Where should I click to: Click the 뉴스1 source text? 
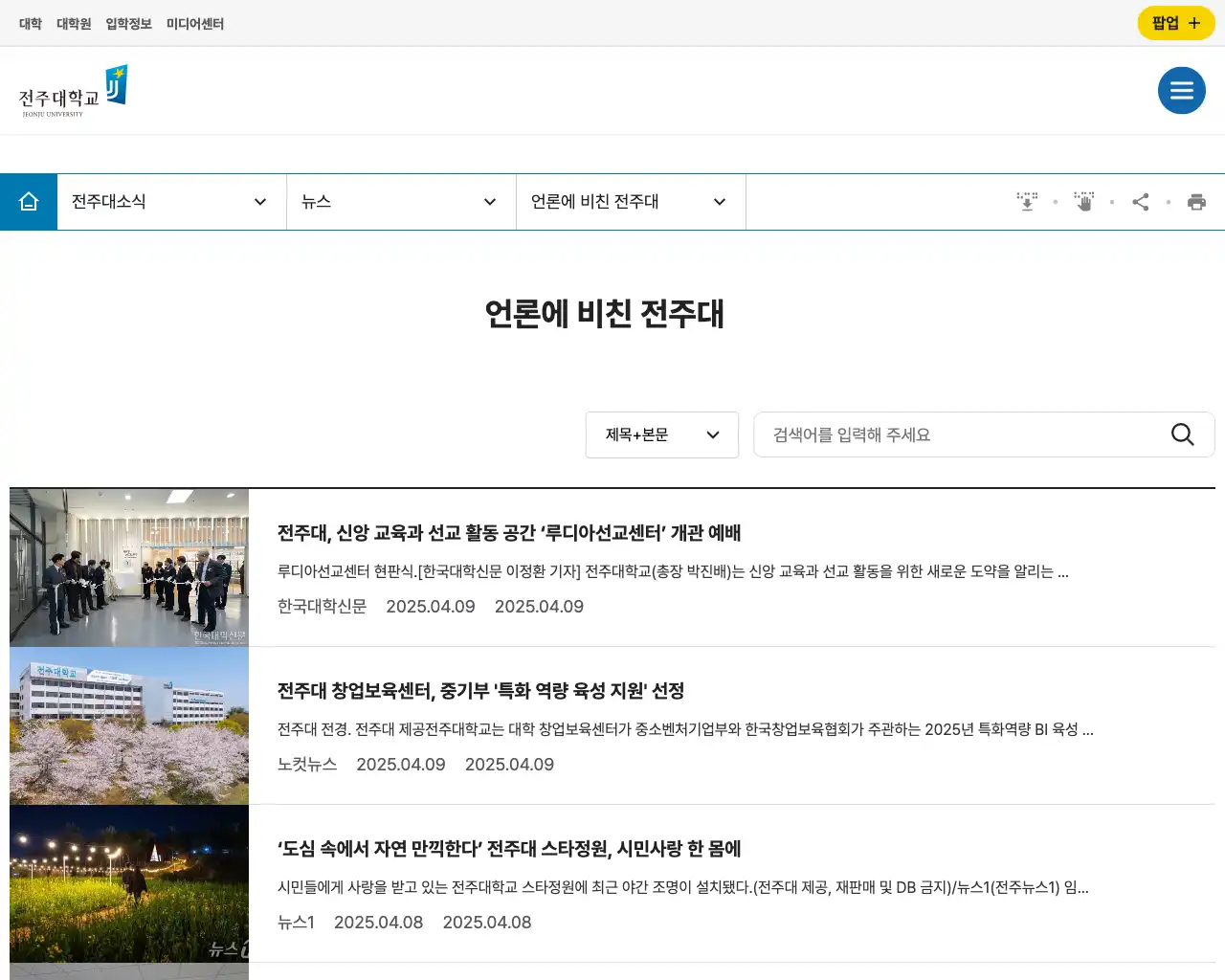tap(296, 923)
